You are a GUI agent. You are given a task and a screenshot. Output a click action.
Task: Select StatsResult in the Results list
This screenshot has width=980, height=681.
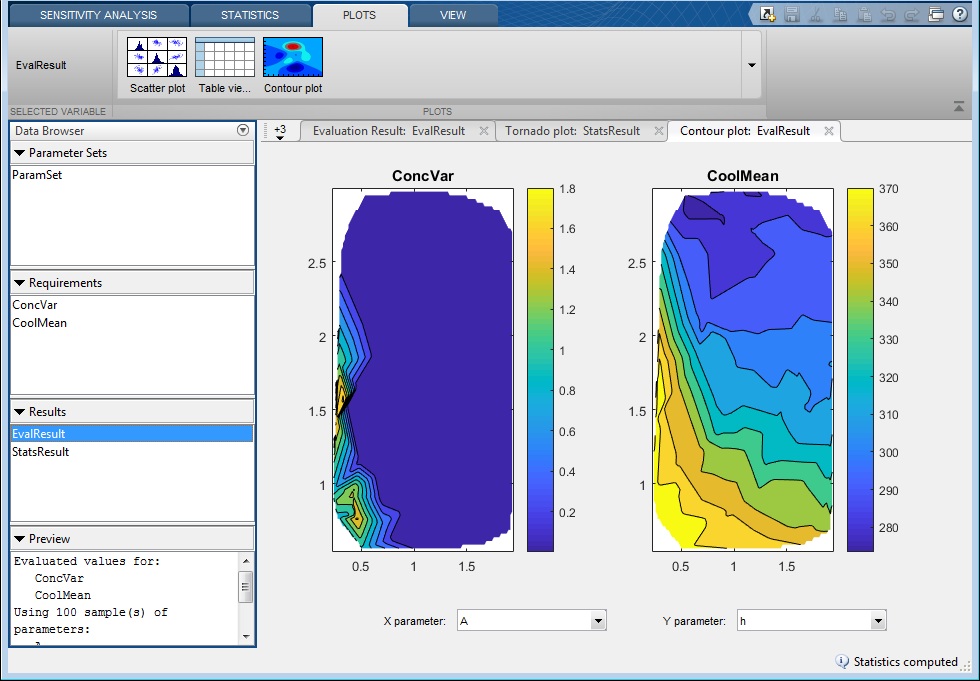(40, 452)
